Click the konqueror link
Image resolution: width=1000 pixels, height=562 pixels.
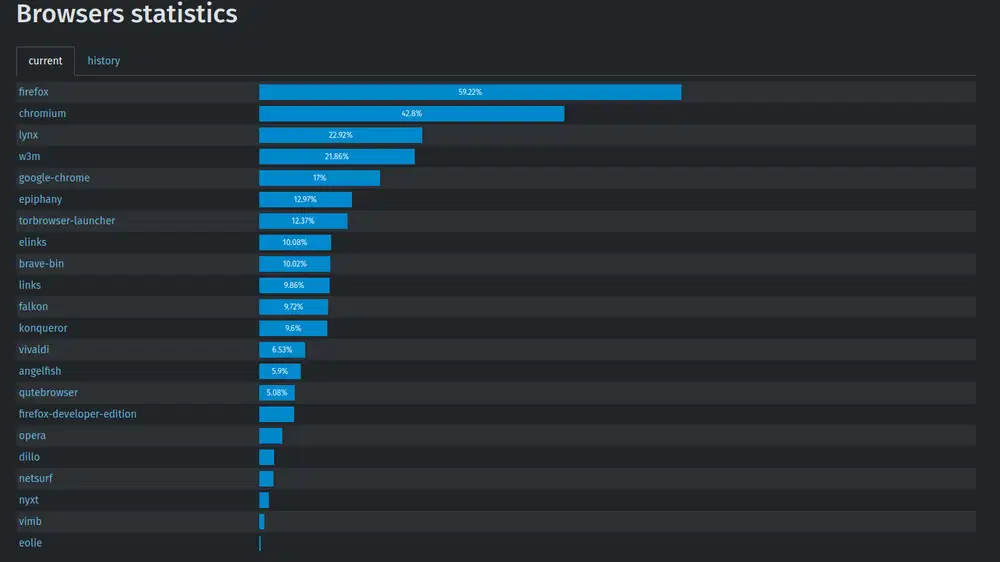click(x=43, y=328)
